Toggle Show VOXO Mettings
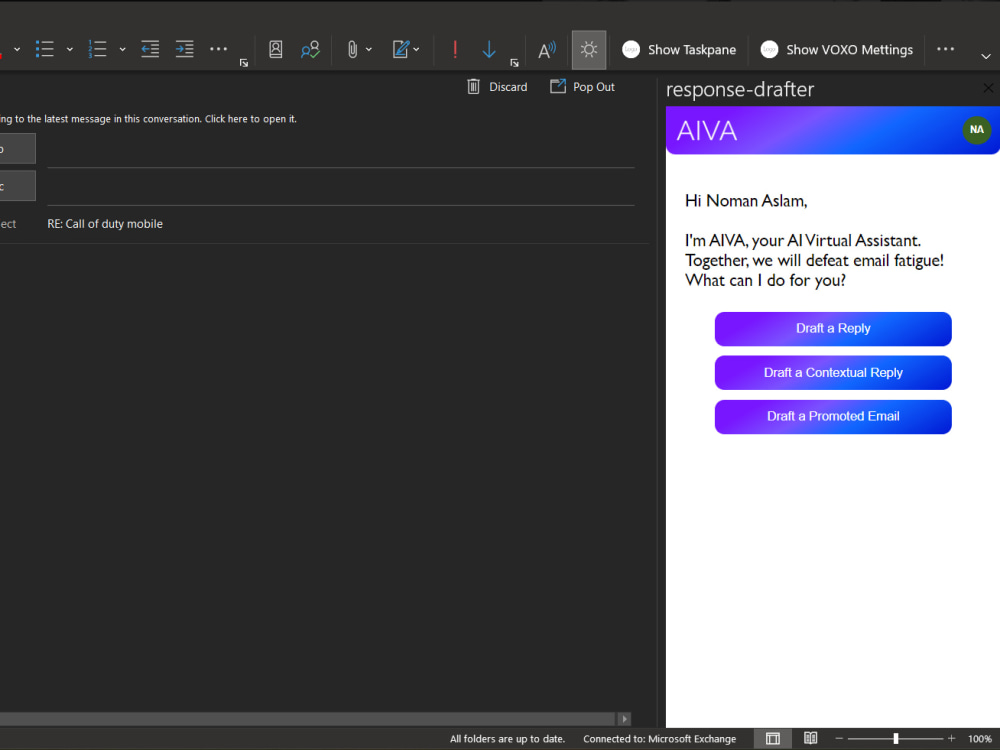 (x=837, y=49)
